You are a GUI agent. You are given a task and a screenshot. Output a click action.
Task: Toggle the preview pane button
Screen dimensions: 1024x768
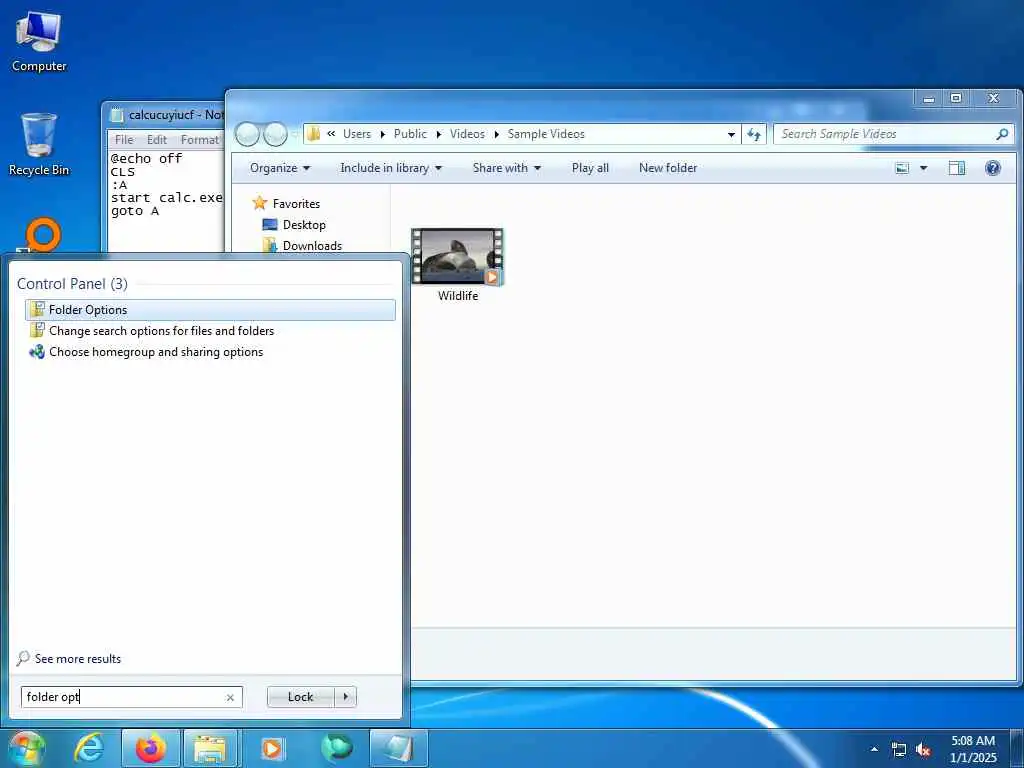[x=957, y=168]
